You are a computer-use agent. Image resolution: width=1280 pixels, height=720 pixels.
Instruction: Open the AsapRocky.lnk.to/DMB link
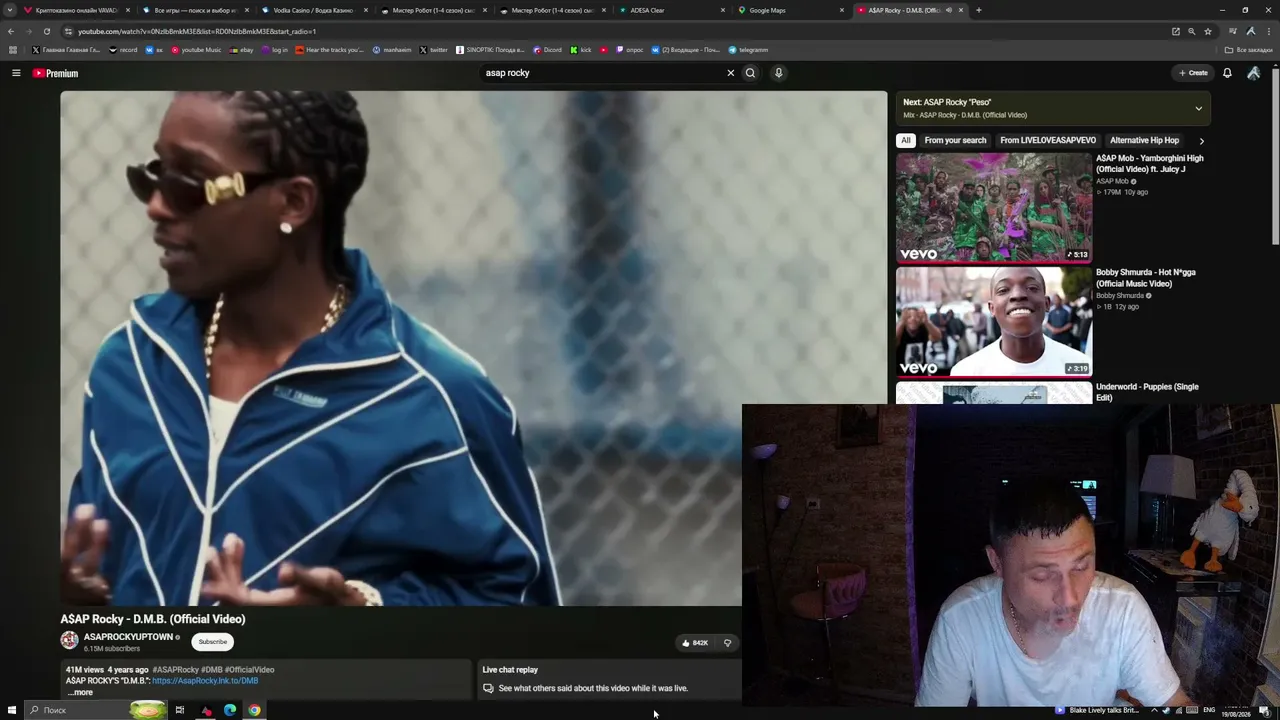tap(205, 681)
